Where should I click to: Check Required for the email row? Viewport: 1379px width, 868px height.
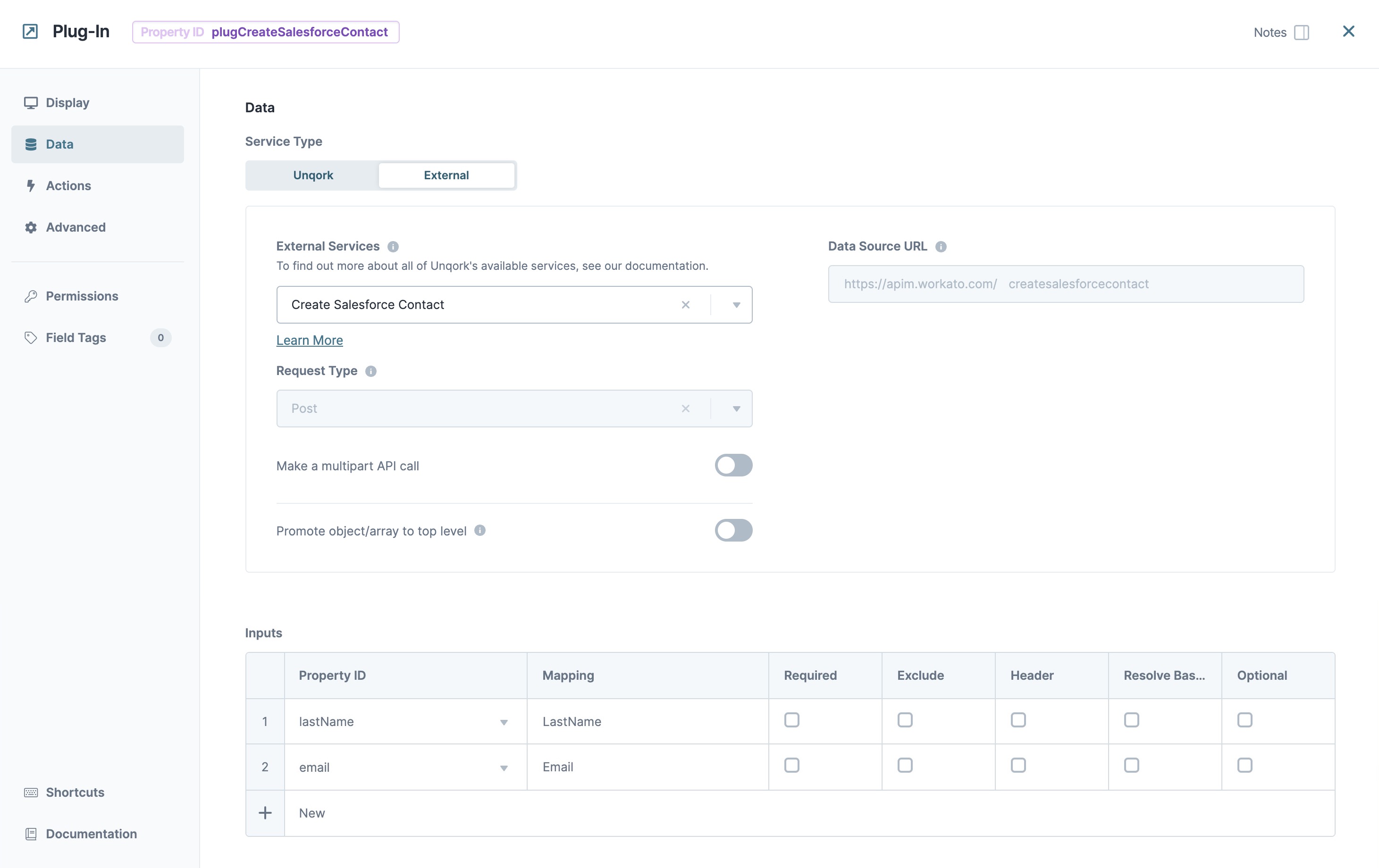pos(791,766)
